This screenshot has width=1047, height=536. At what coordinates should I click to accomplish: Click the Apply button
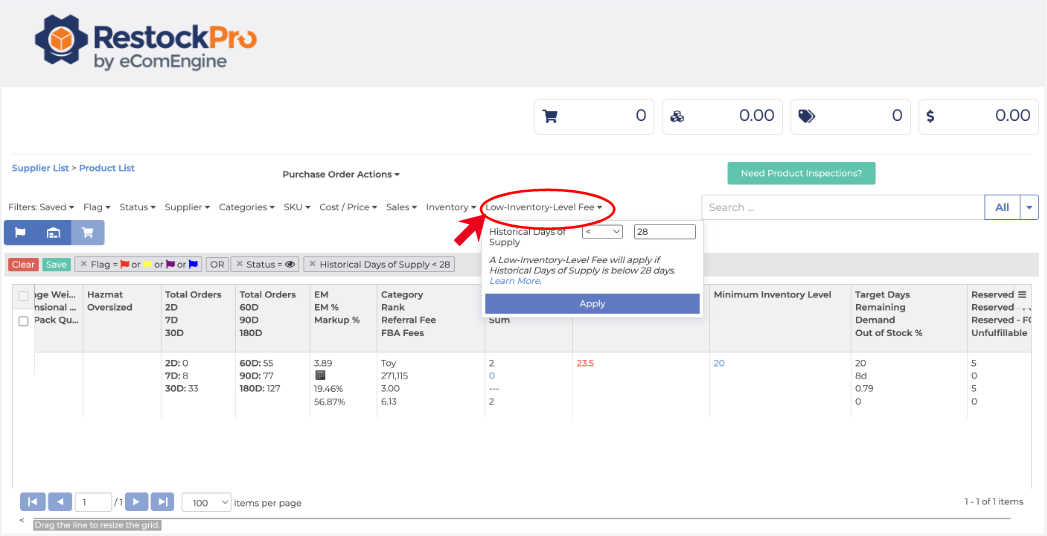[592, 304]
